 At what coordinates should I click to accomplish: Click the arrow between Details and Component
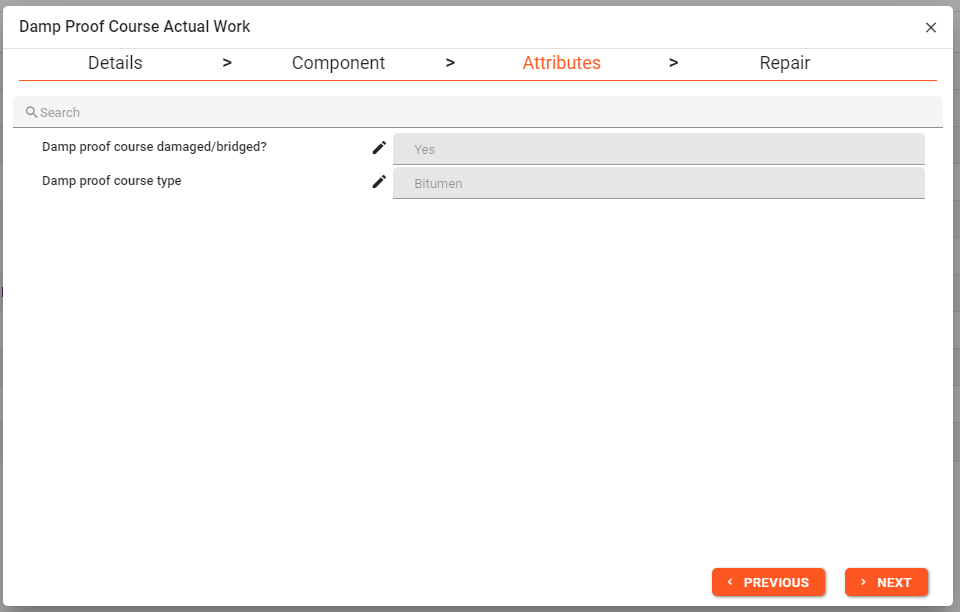(x=227, y=63)
